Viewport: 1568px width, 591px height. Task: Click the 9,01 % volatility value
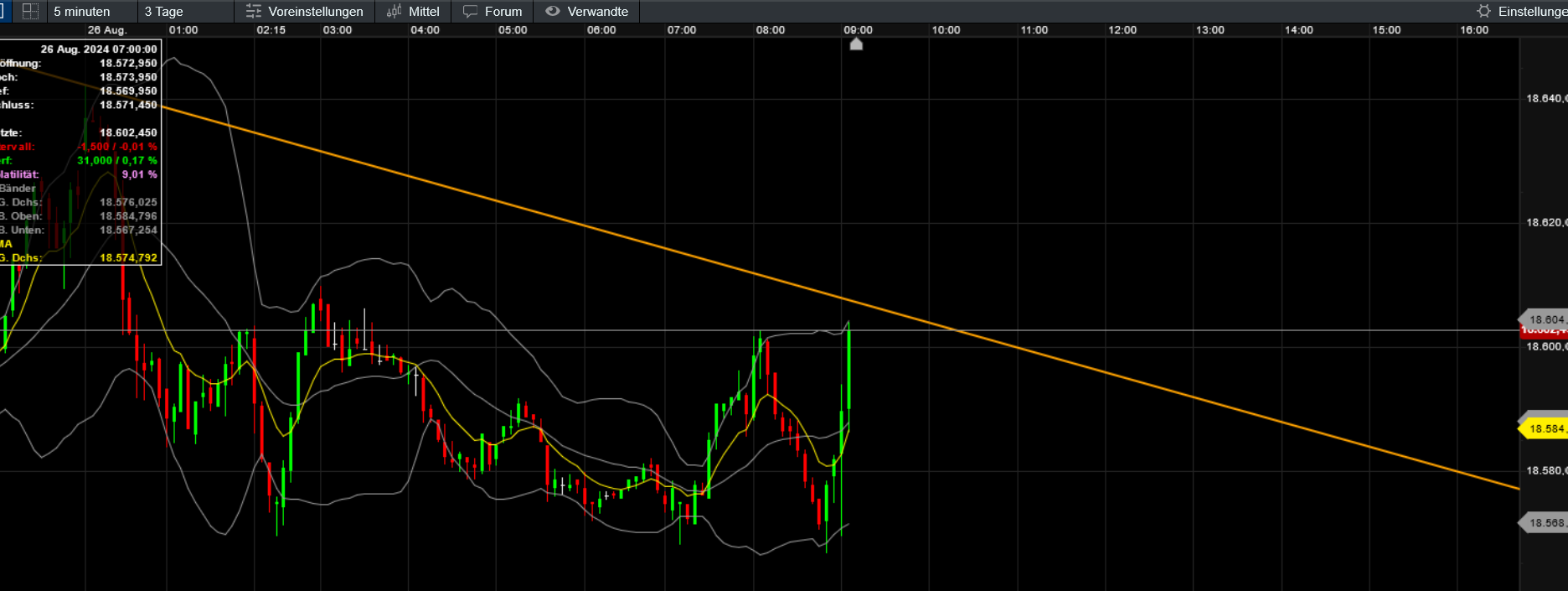[139, 174]
